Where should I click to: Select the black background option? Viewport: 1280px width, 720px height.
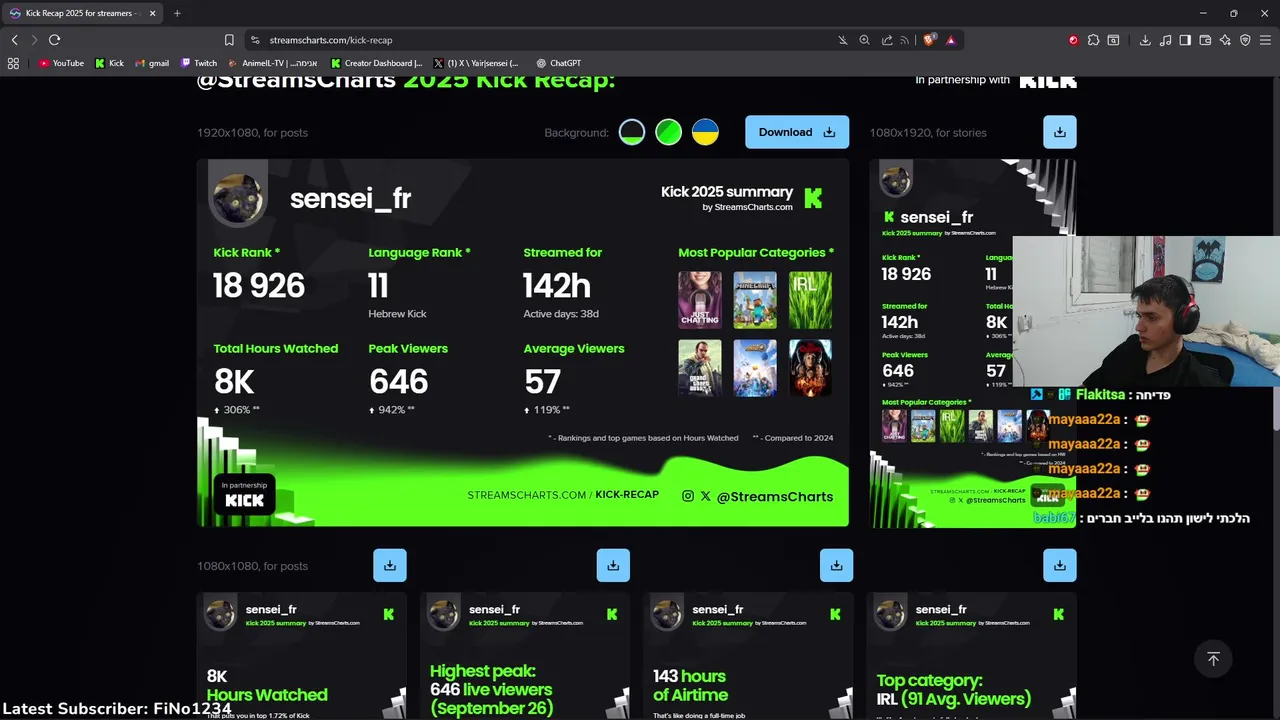point(632,132)
